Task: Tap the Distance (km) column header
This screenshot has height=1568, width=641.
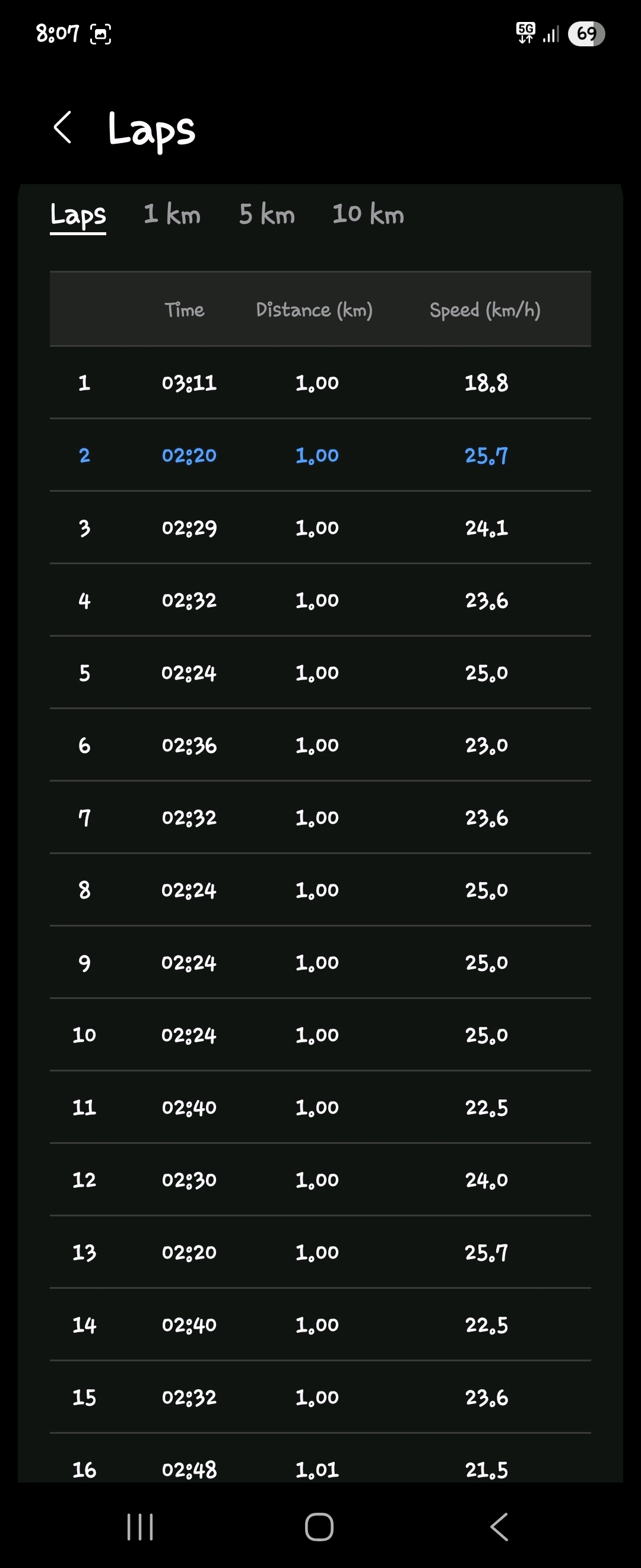Action: pos(314,310)
